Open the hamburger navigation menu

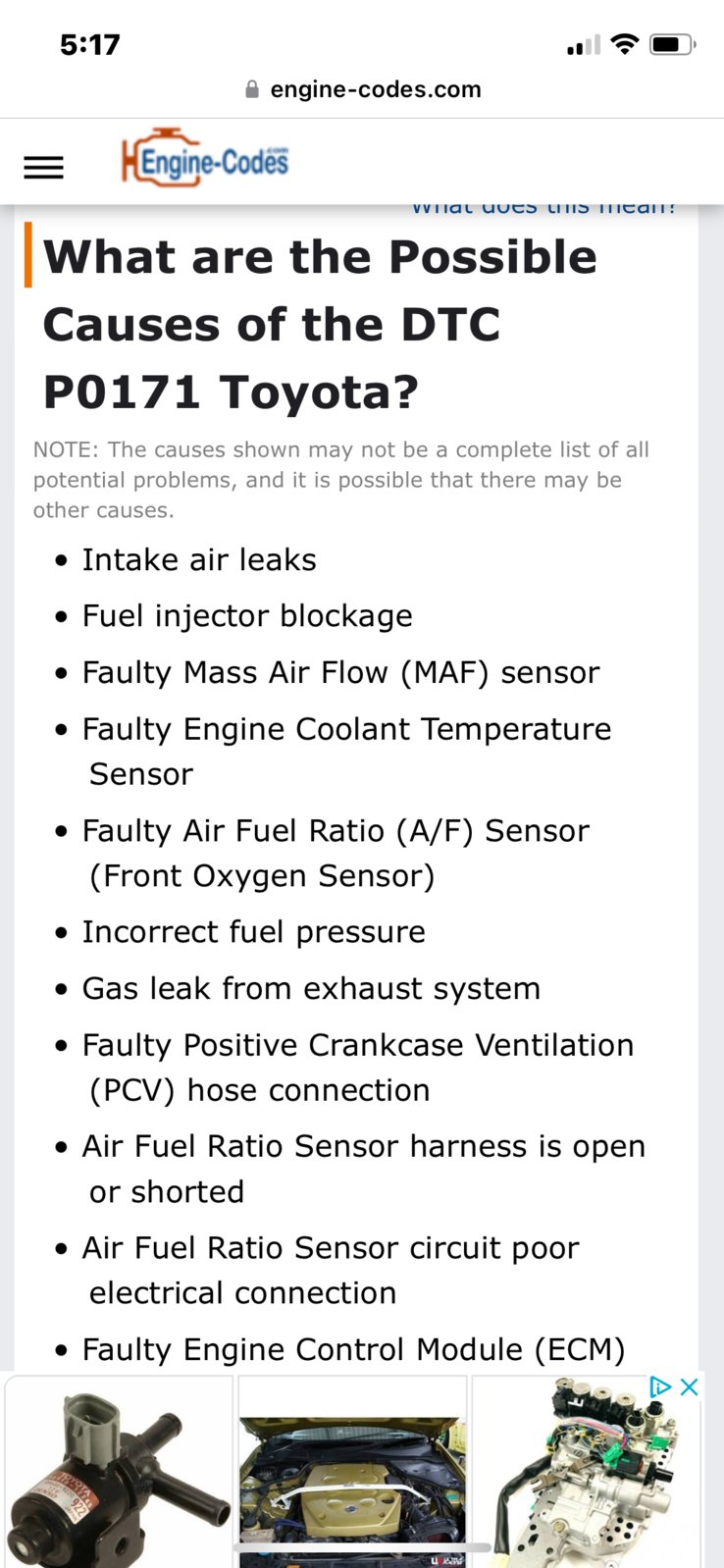[43, 168]
